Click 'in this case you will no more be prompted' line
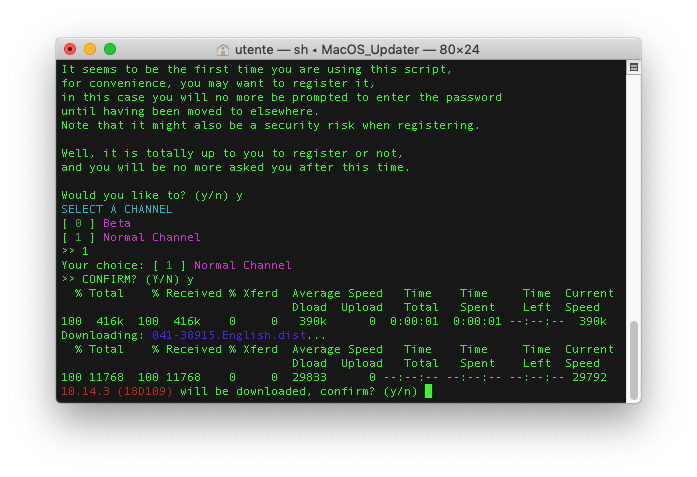The width and height of the screenshot is (697, 477). (281, 97)
